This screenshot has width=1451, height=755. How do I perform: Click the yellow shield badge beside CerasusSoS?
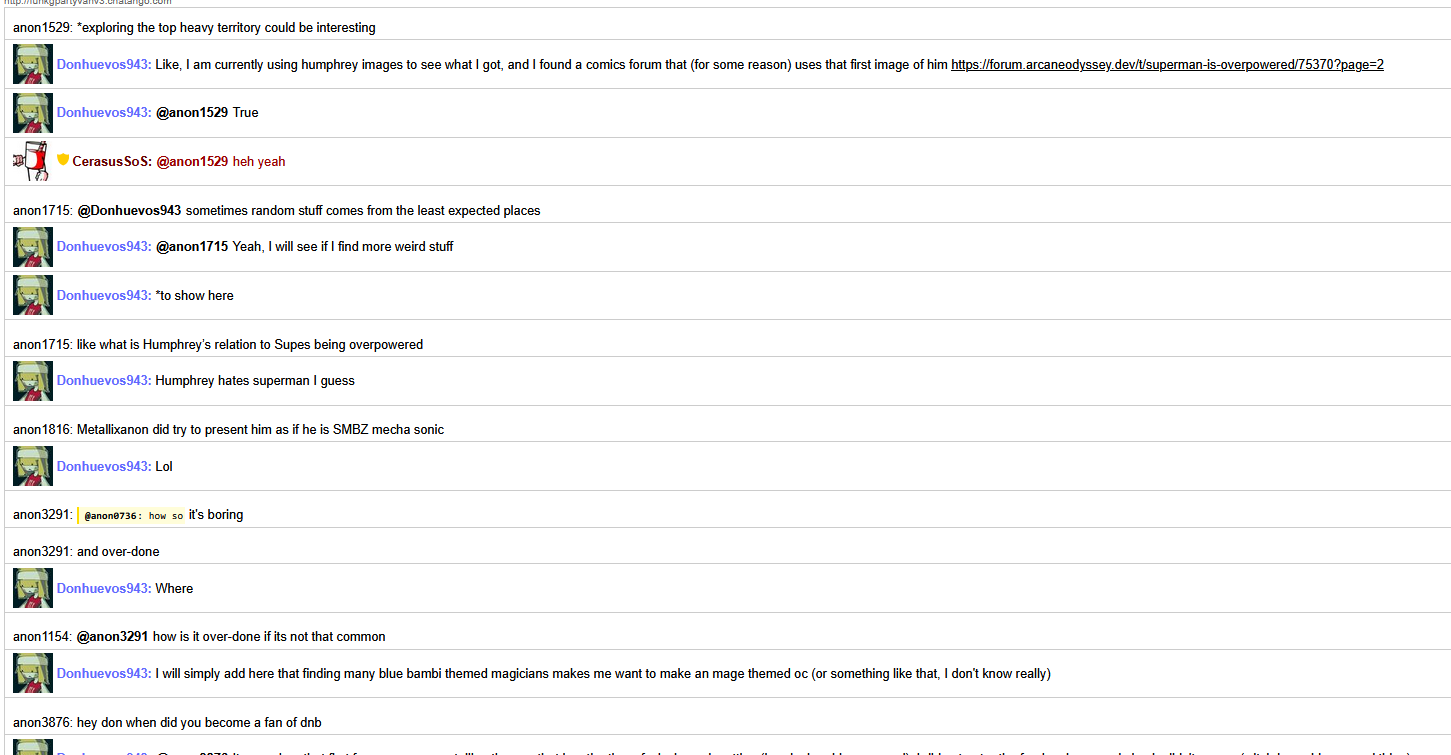(x=63, y=160)
